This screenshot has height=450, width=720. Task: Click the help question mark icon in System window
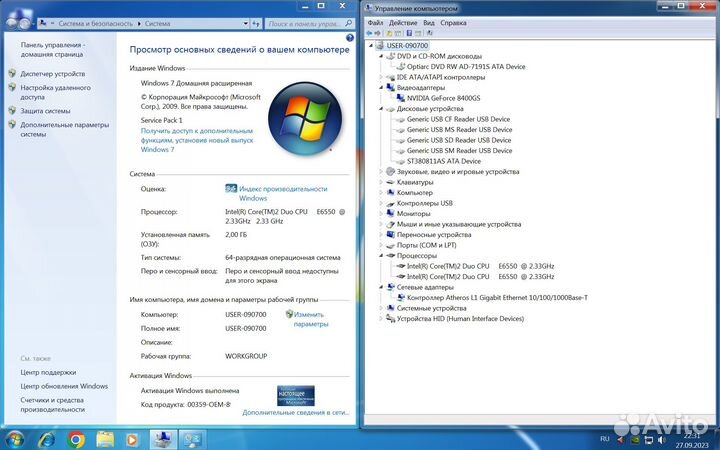350,38
